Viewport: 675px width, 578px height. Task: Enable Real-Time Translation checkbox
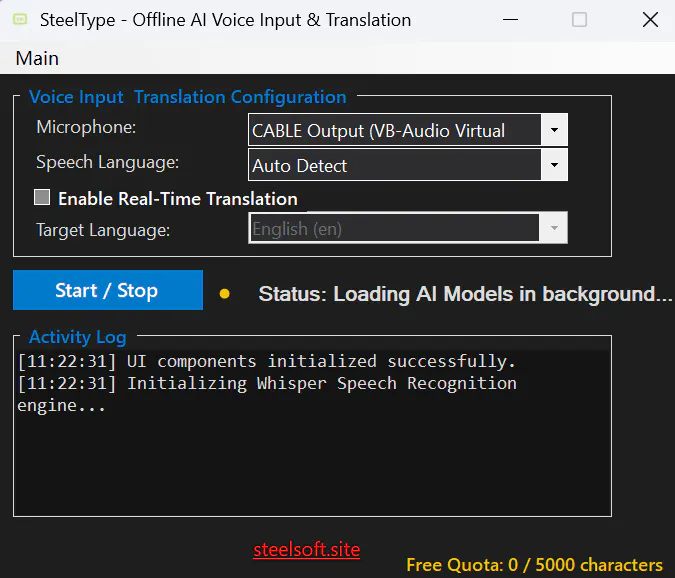click(42, 198)
